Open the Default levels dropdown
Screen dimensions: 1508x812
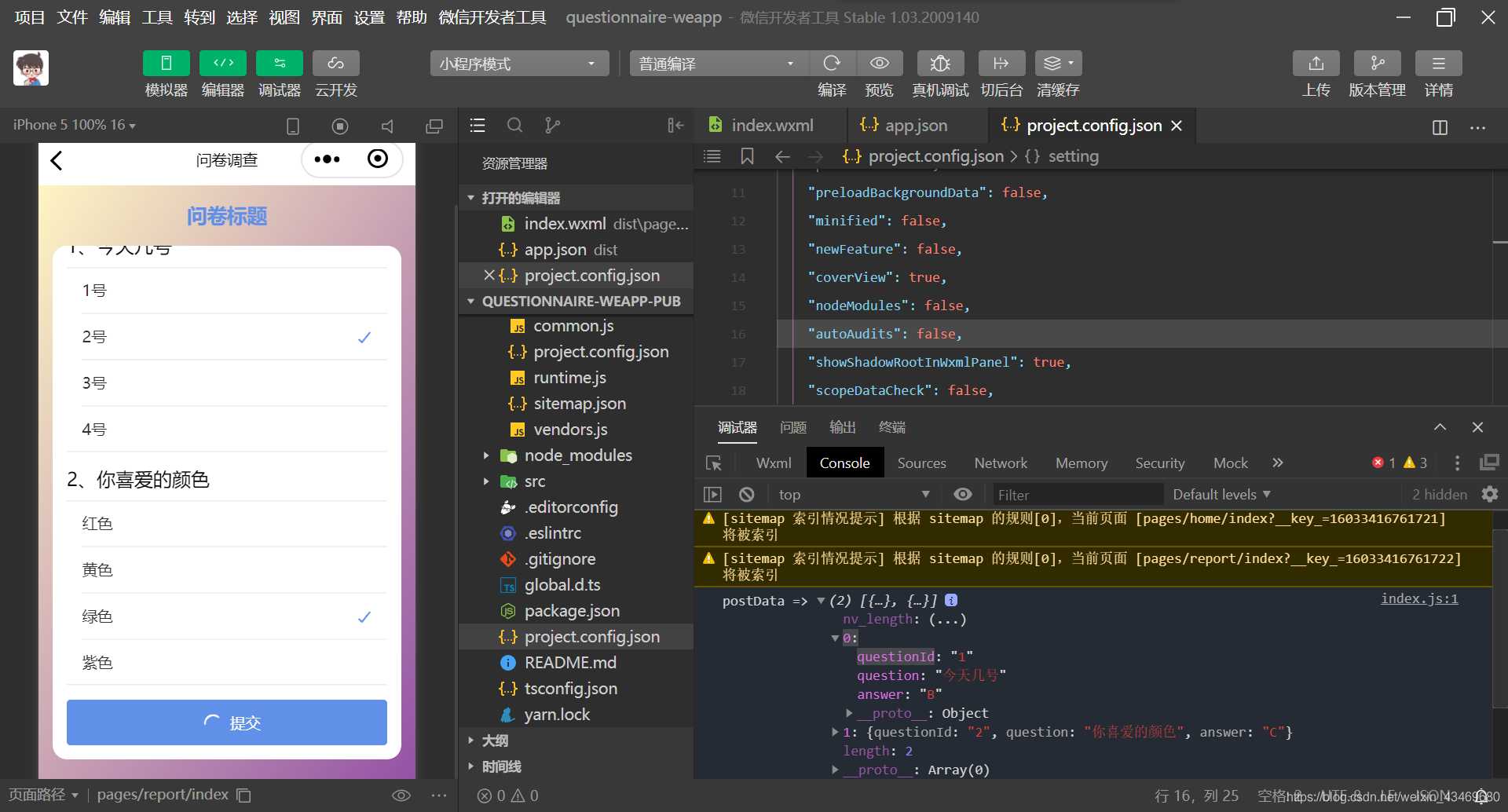pos(1221,495)
